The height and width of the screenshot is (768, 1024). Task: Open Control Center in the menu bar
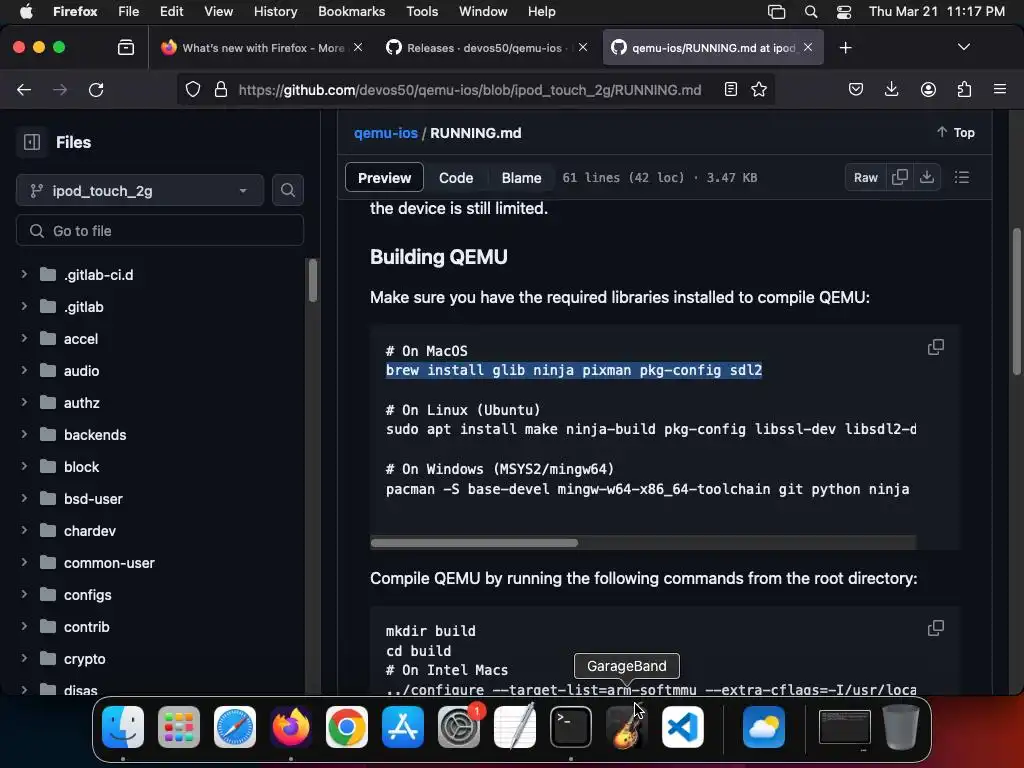tap(844, 12)
